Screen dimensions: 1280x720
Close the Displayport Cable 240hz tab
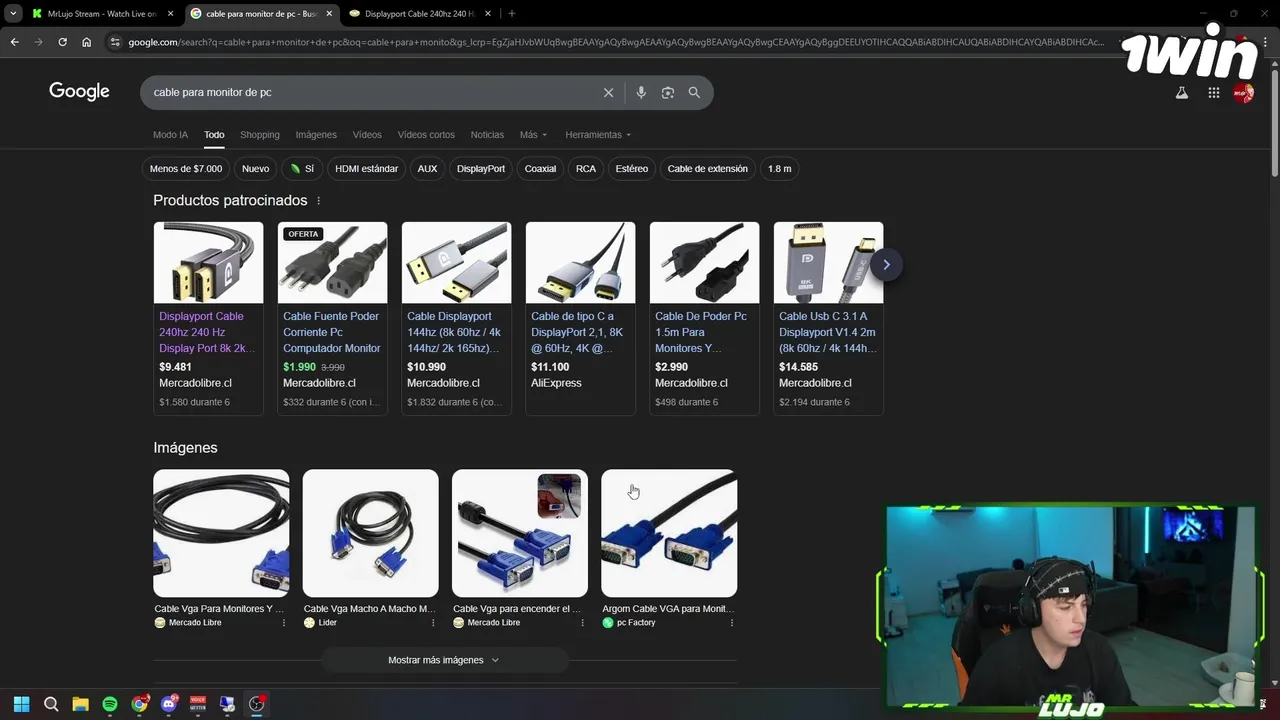coord(487,14)
